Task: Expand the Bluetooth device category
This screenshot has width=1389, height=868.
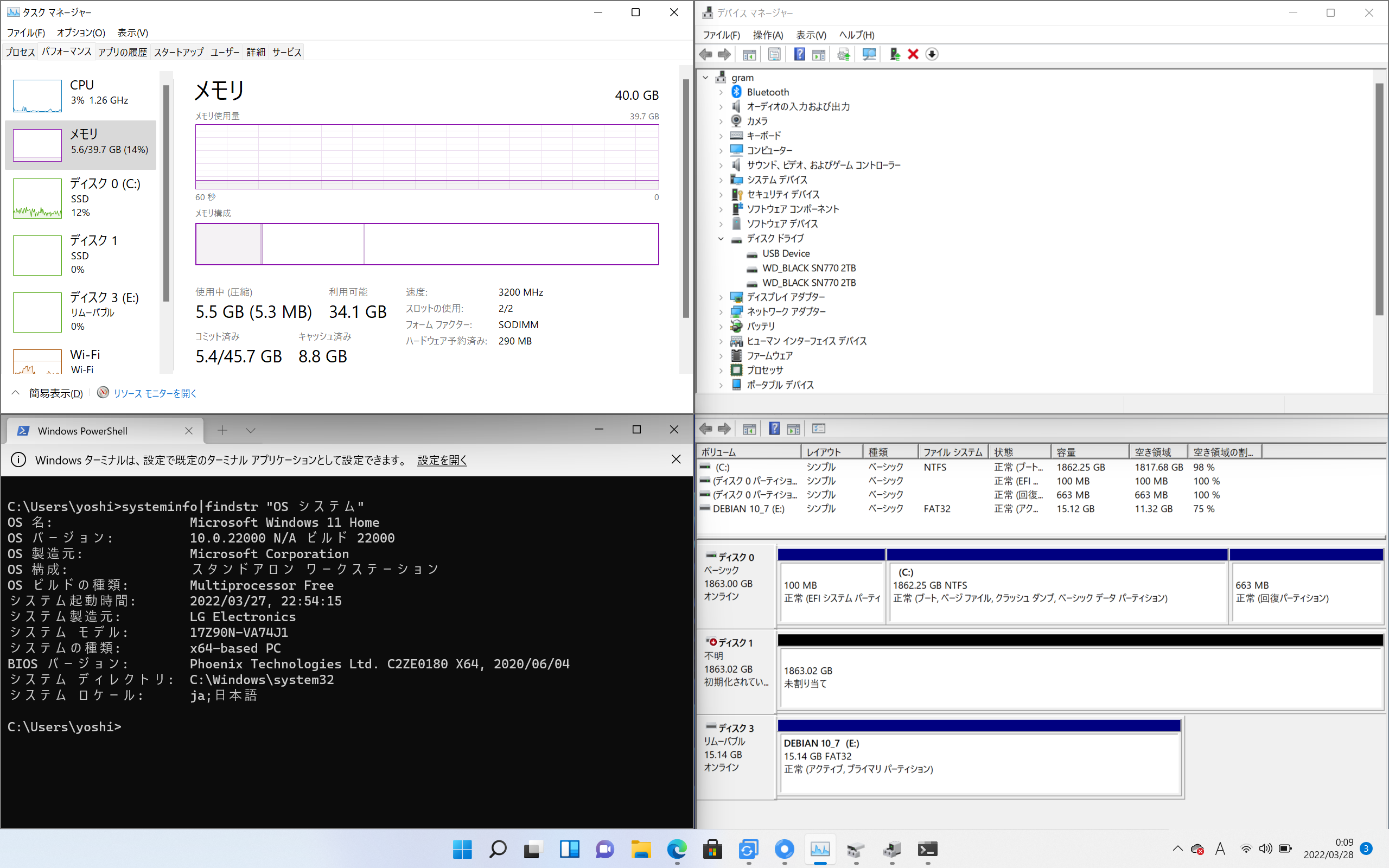Action: coord(721,92)
